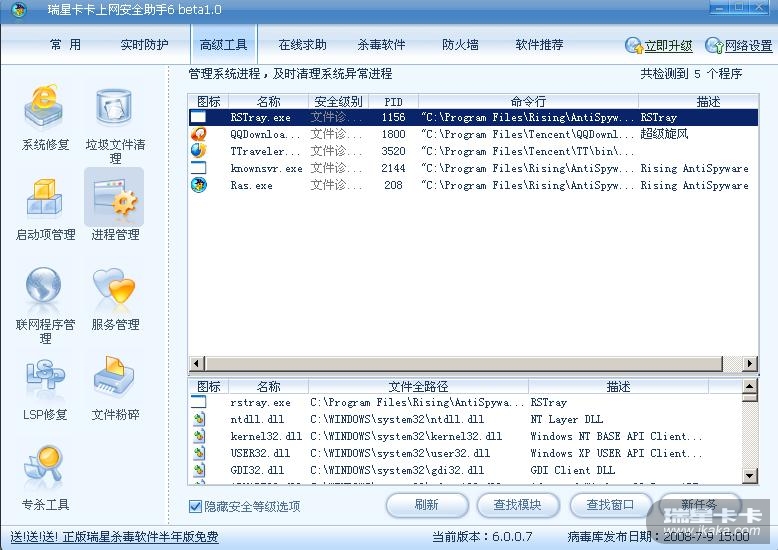Click the 新任务 button
The height and width of the screenshot is (550, 778).
coord(700,505)
